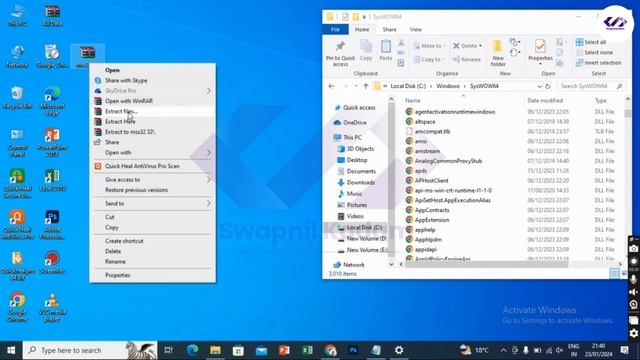Viewport: 640px width, 360px height.
Task: Select the Control Panel desktop icon
Action: [17, 142]
